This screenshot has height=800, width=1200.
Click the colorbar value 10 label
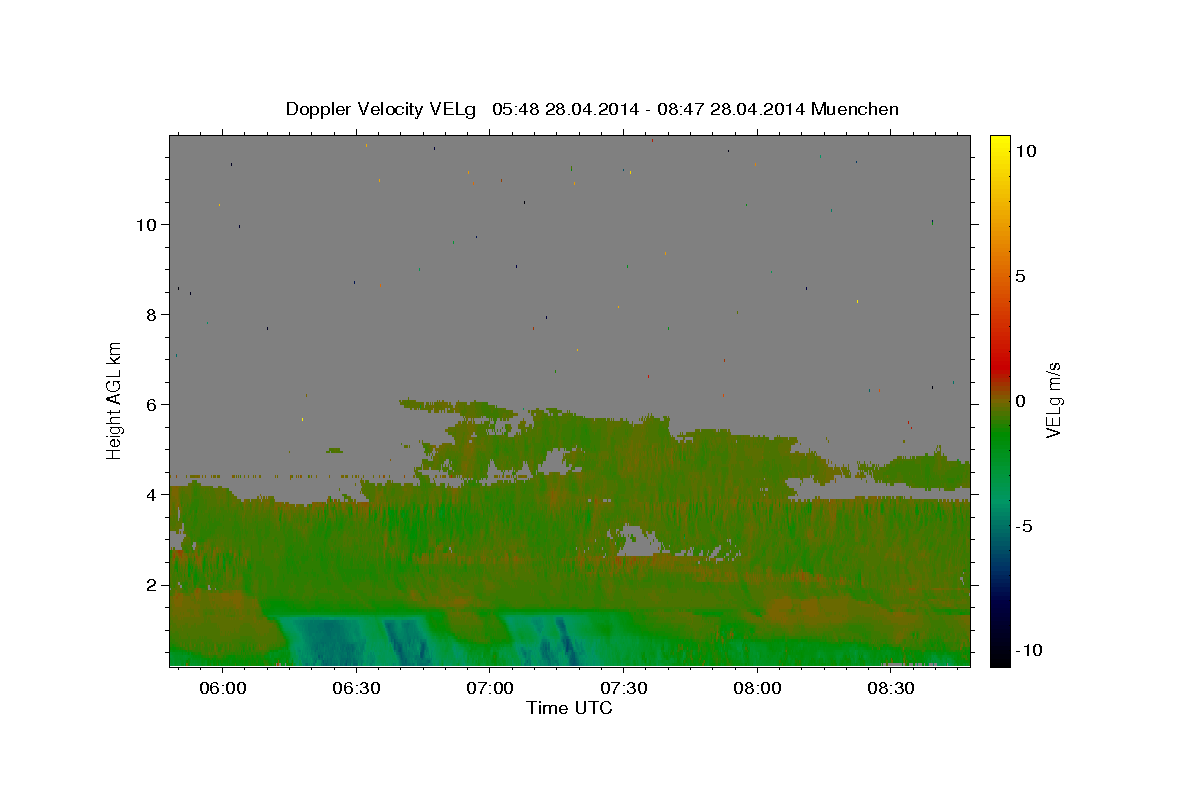[1026, 150]
